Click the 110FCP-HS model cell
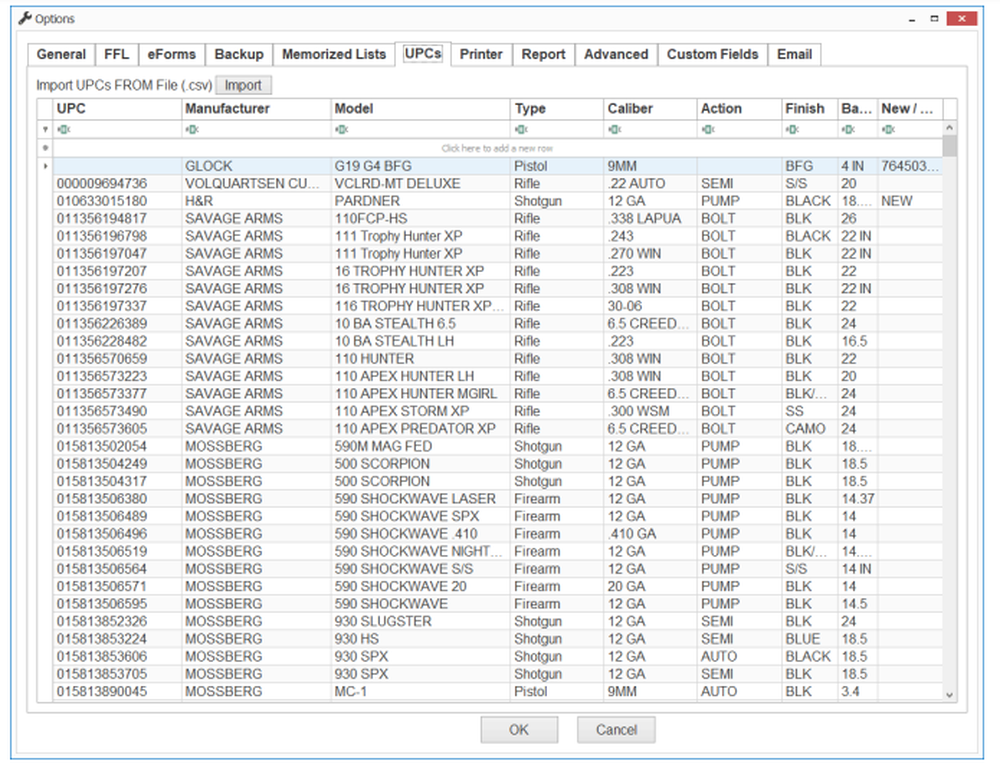Viewport: 1000px width, 768px height. [421, 219]
